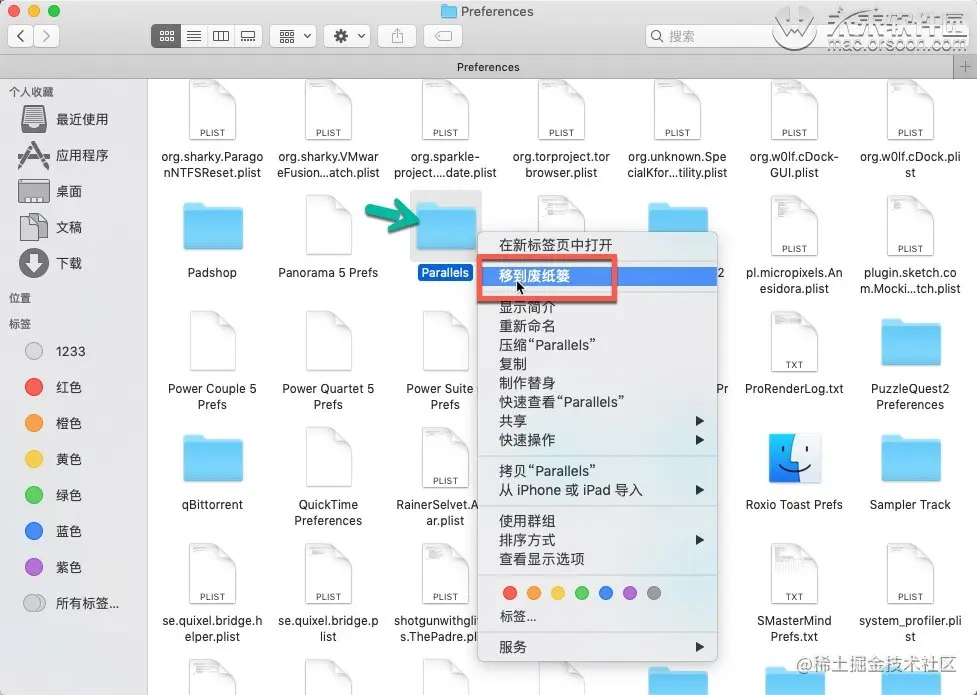The image size is (977, 695).
Task: Select the PuzzleQuest2 Preferences folder
Action: (x=910, y=363)
